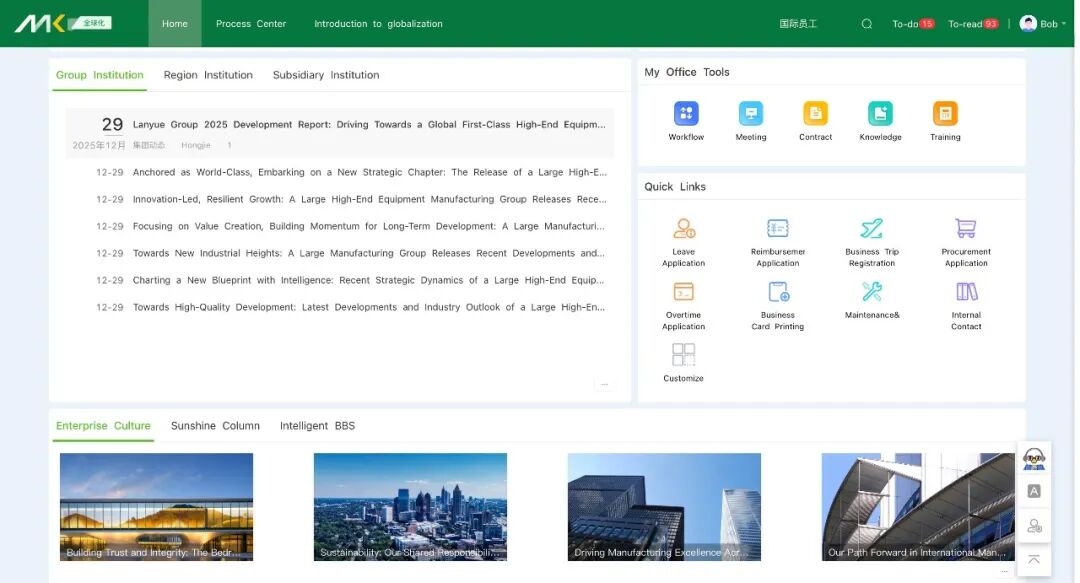
Task: Open Process Center in navigation bar
Action: coord(251,24)
